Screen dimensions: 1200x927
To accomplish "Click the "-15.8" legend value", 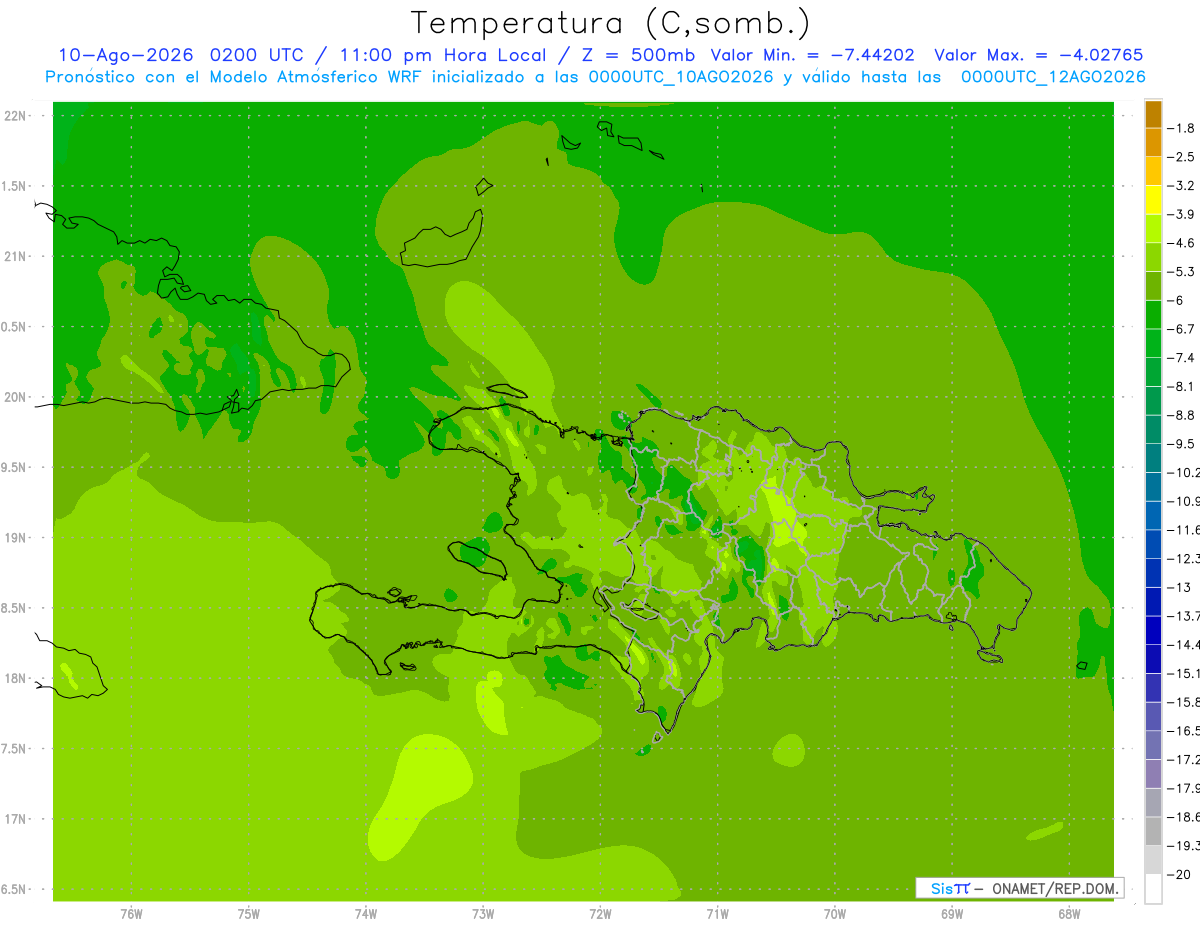I will [1183, 702].
